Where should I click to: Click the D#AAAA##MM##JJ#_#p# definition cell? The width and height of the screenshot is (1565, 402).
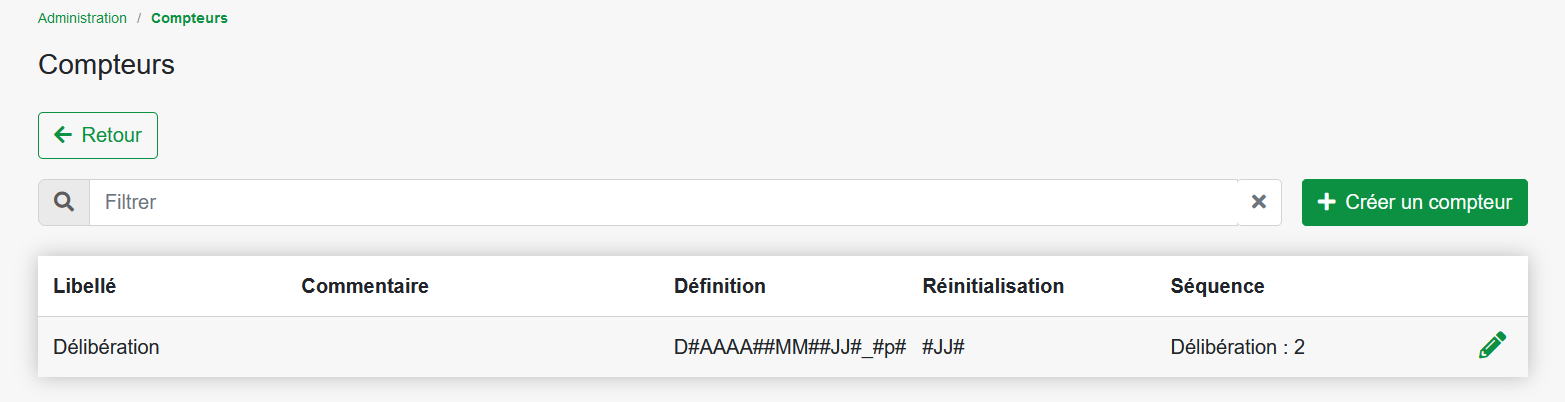tap(790, 347)
